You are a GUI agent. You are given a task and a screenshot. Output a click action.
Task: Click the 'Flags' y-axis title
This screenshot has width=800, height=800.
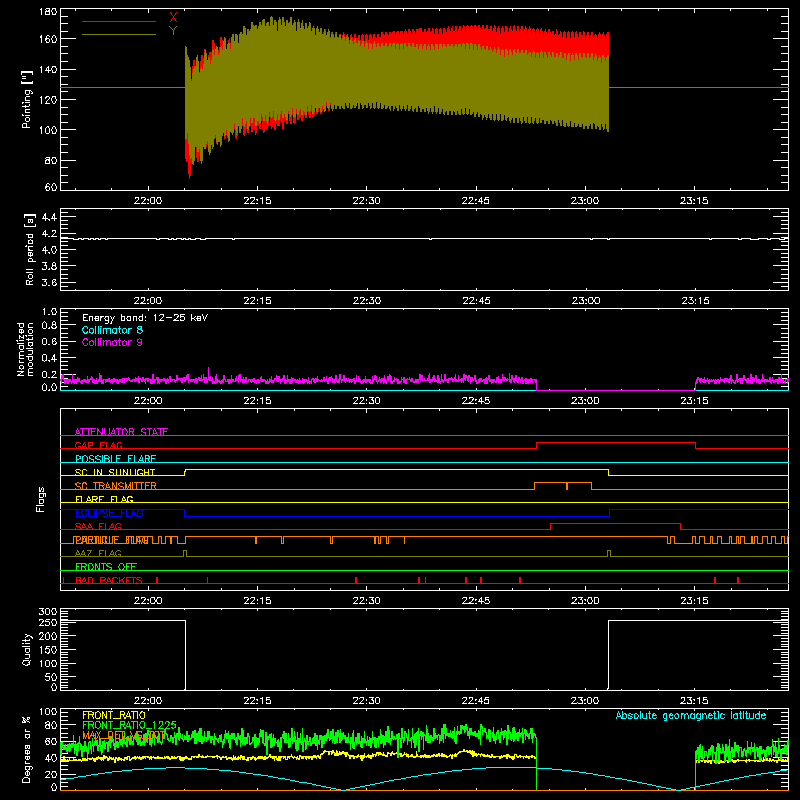click(x=41, y=499)
